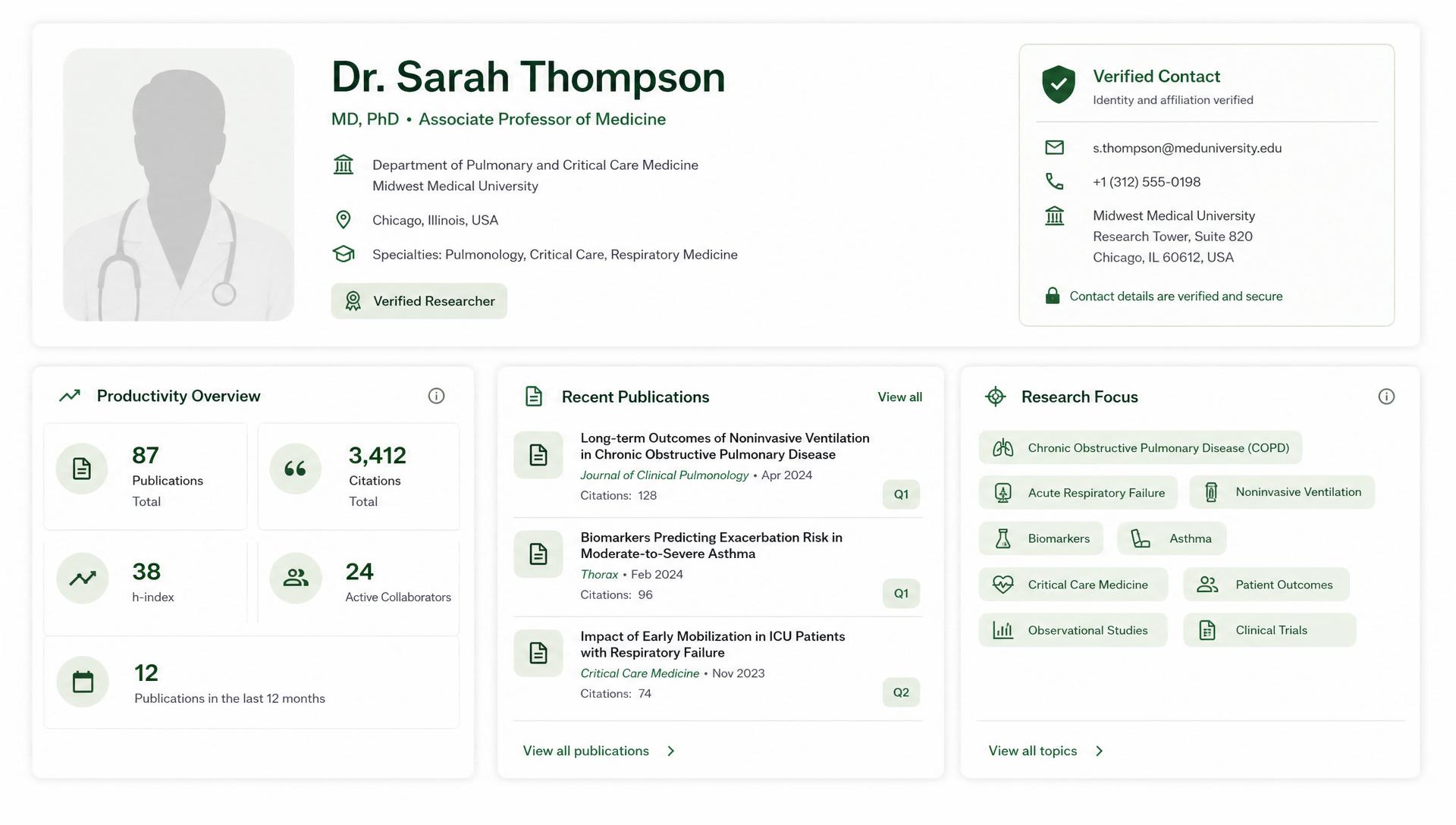Select the Patient Outcomes topic tag
The height and width of the screenshot is (825, 1456).
tap(1266, 585)
